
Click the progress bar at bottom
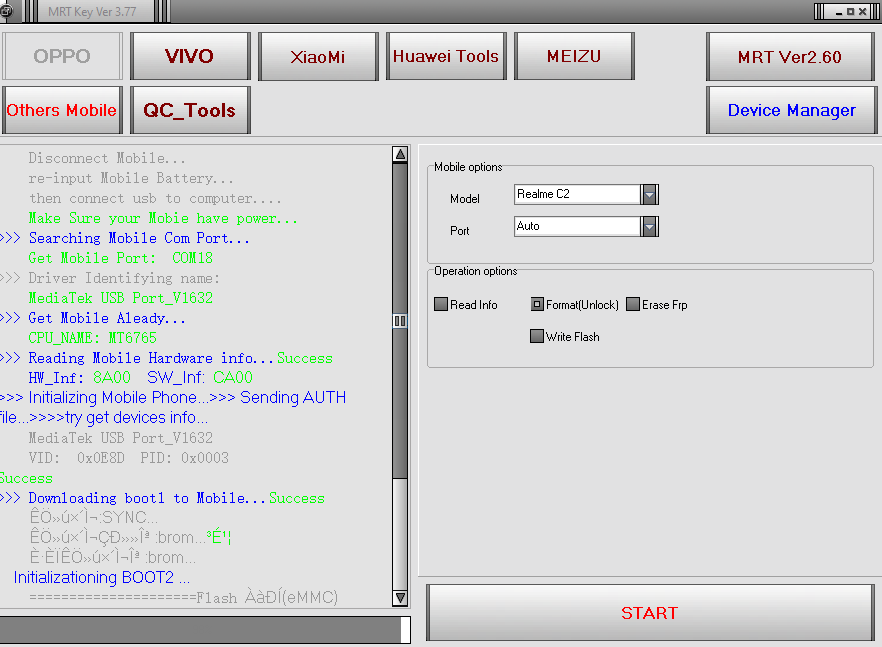pyautogui.click(x=205, y=630)
